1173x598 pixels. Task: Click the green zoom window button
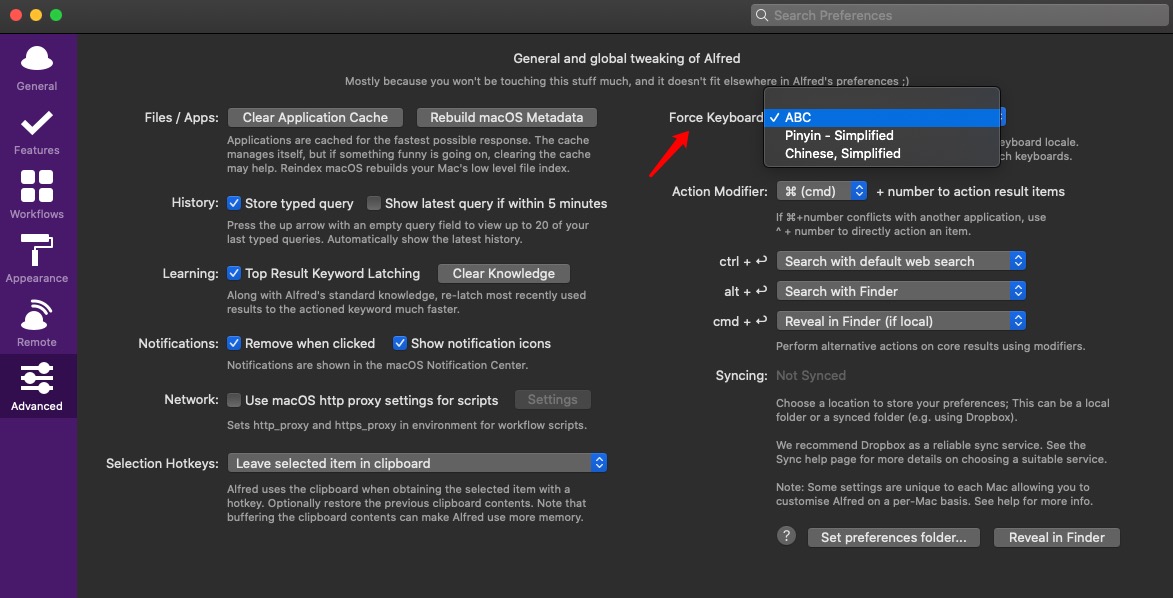pos(56,15)
